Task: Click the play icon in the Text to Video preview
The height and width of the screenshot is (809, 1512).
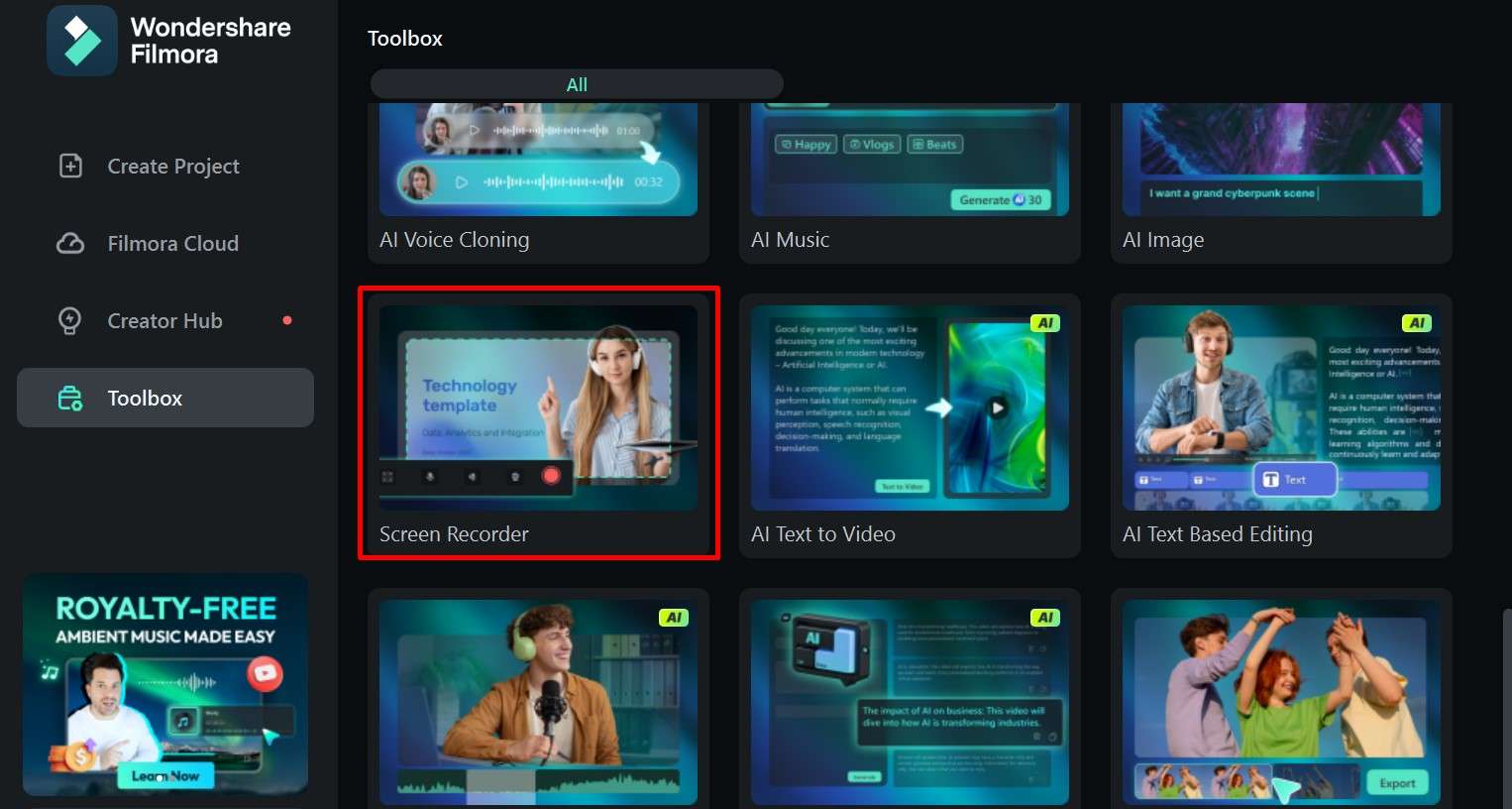Action: coord(998,406)
